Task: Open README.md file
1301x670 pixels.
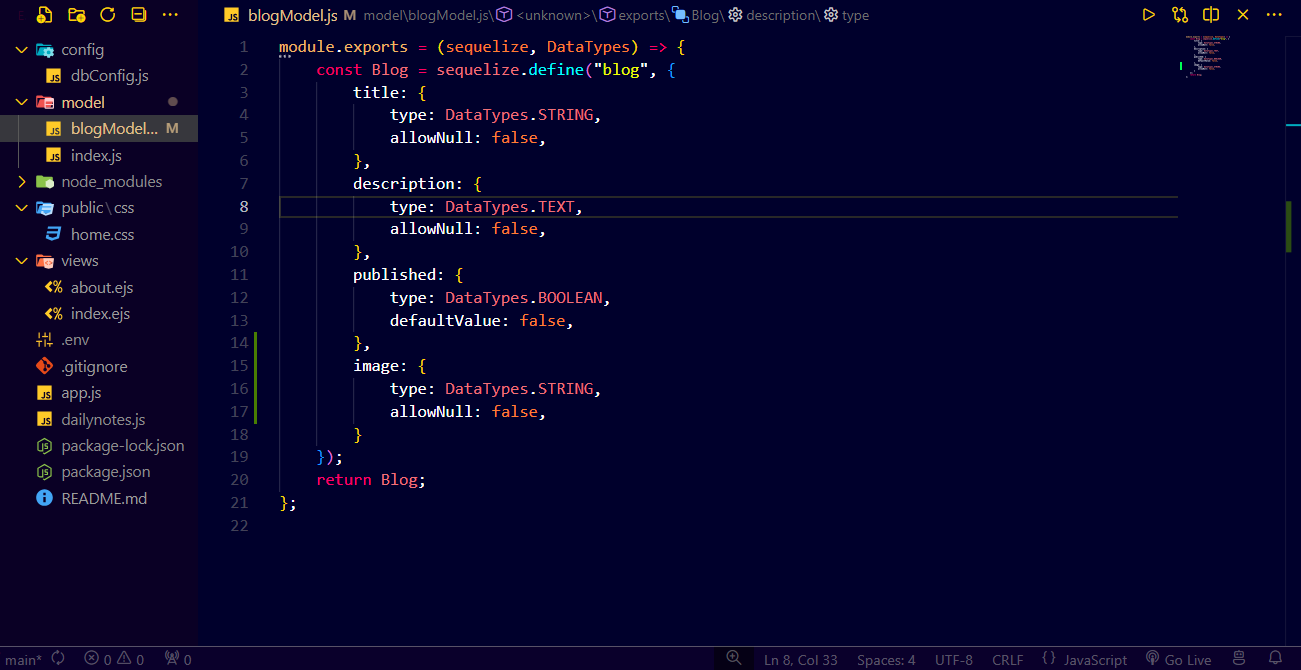Action: coord(99,498)
